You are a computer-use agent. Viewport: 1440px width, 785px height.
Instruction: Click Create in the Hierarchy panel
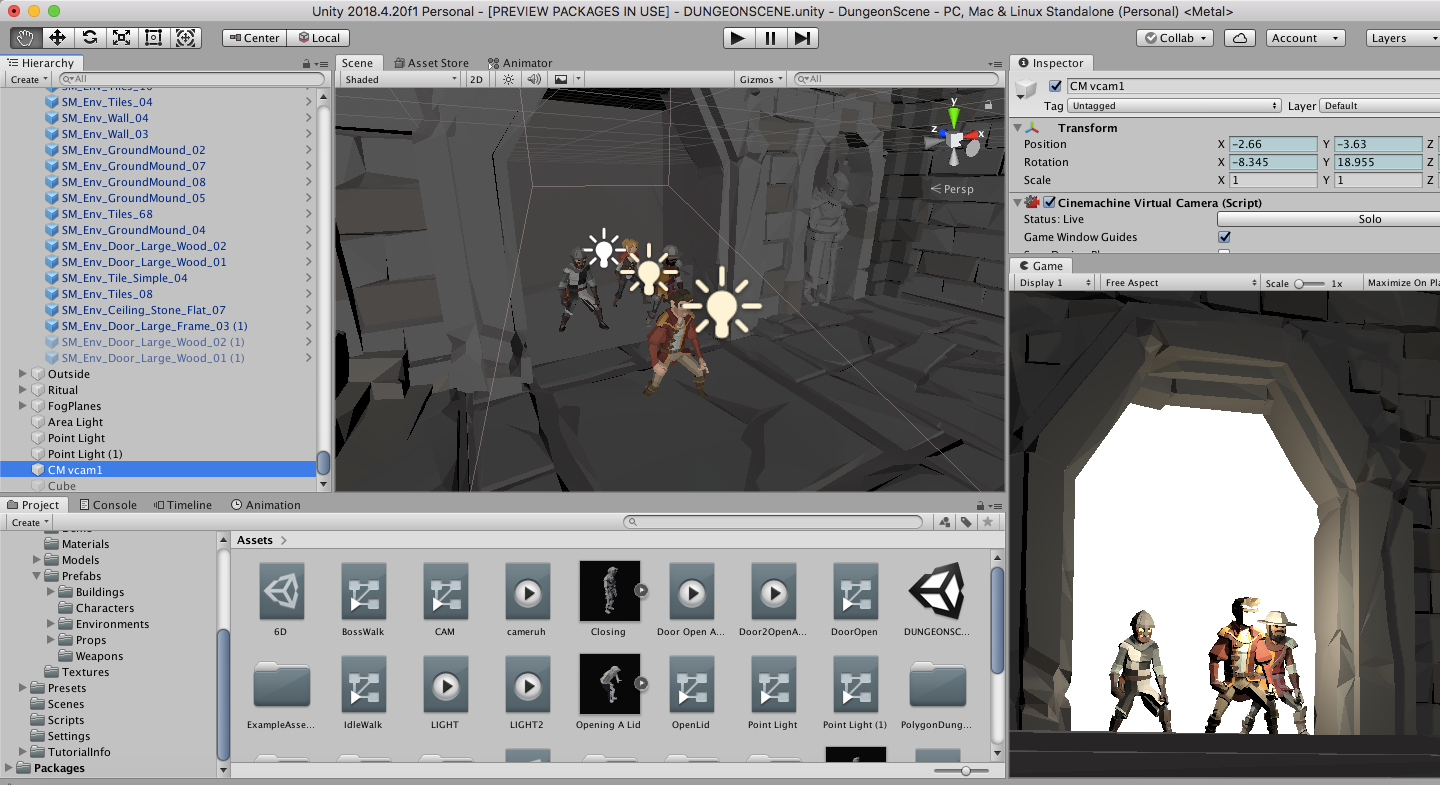[29, 79]
